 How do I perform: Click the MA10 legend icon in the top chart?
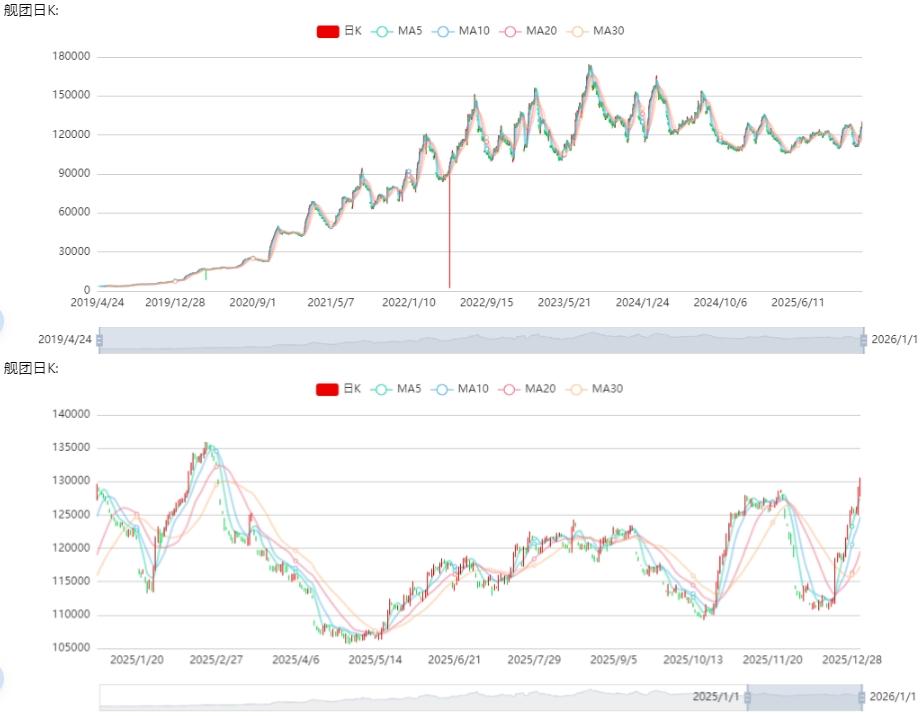(441, 31)
